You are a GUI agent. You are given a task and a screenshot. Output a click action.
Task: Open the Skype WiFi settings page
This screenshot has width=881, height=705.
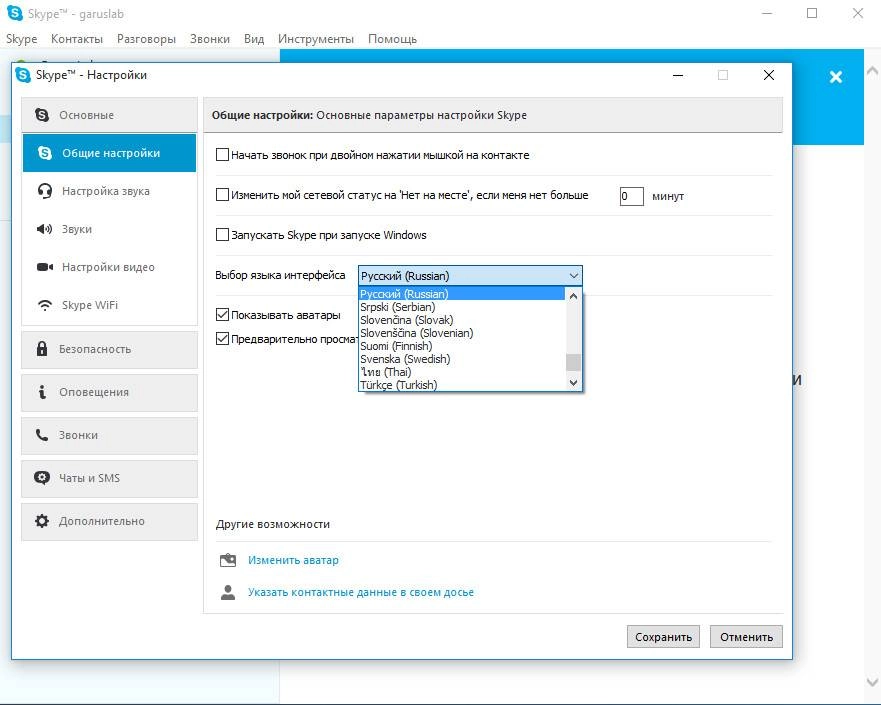point(110,305)
